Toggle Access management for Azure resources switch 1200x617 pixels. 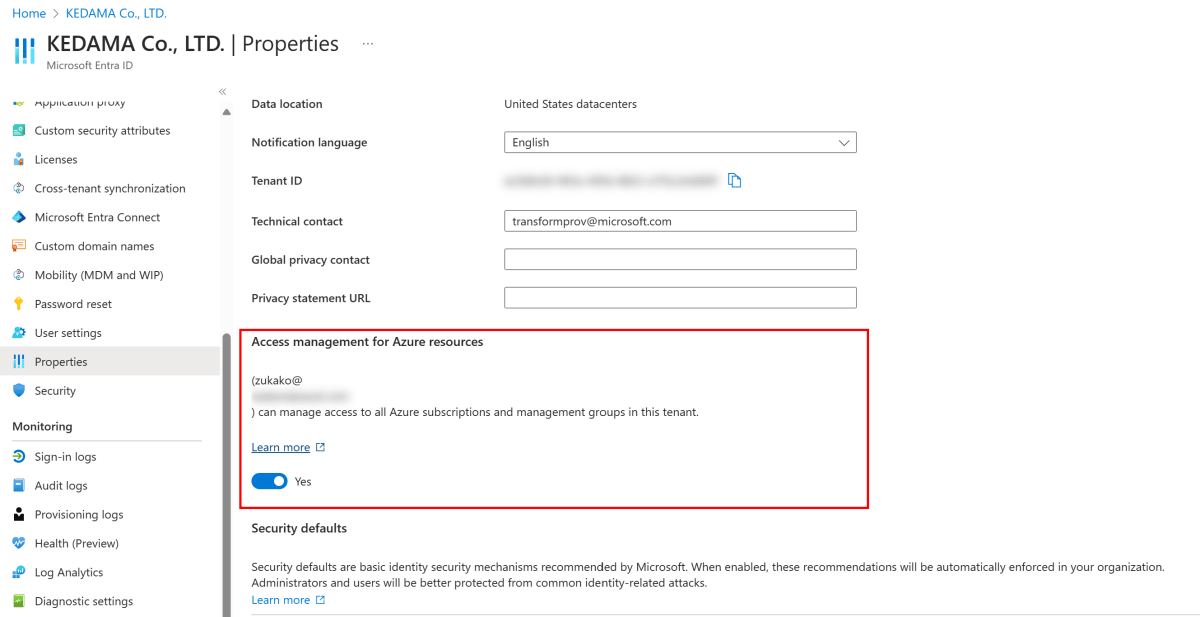[269, 482]
